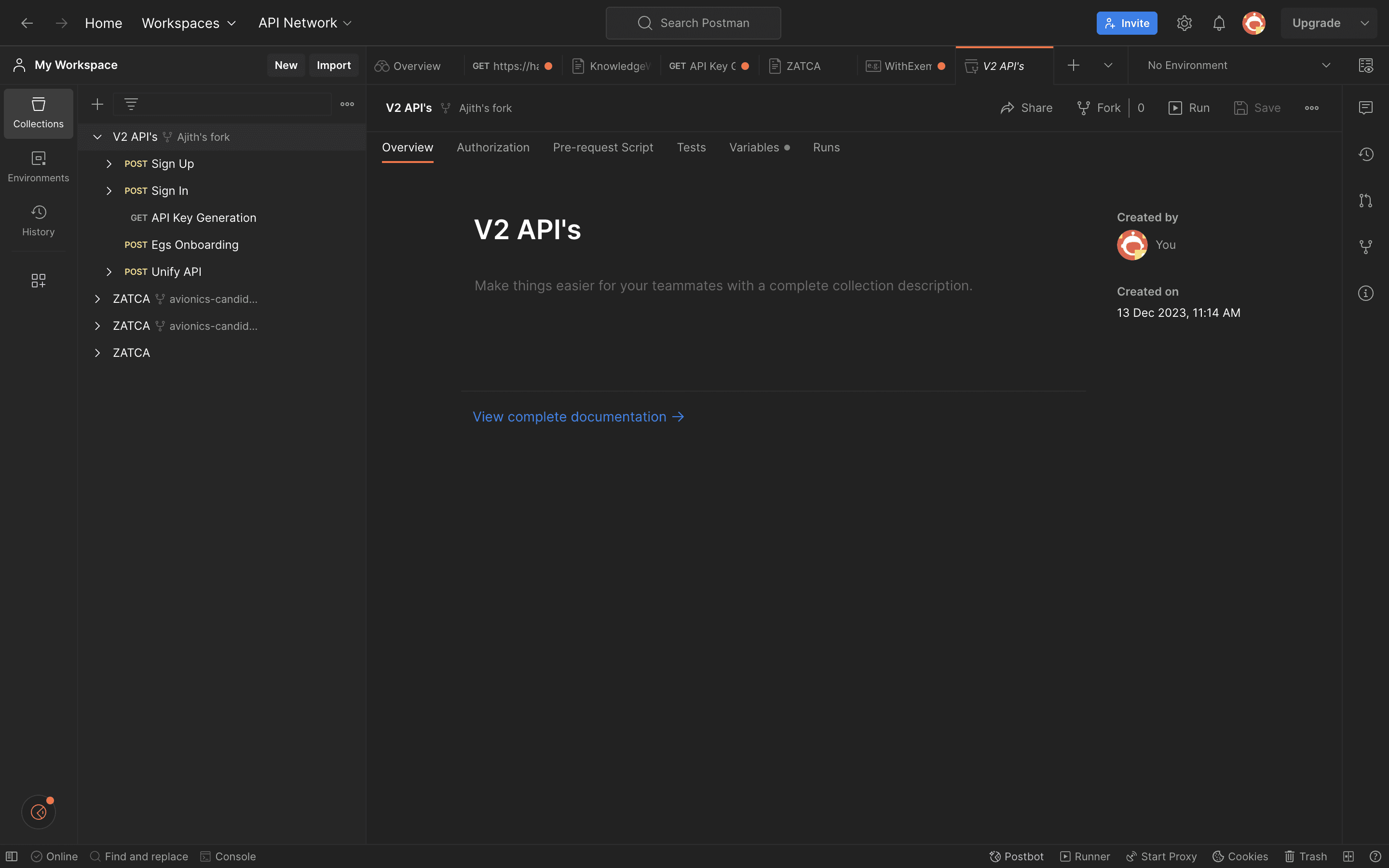Open the Environments panel
The image size is (1389, 868).
38,166
